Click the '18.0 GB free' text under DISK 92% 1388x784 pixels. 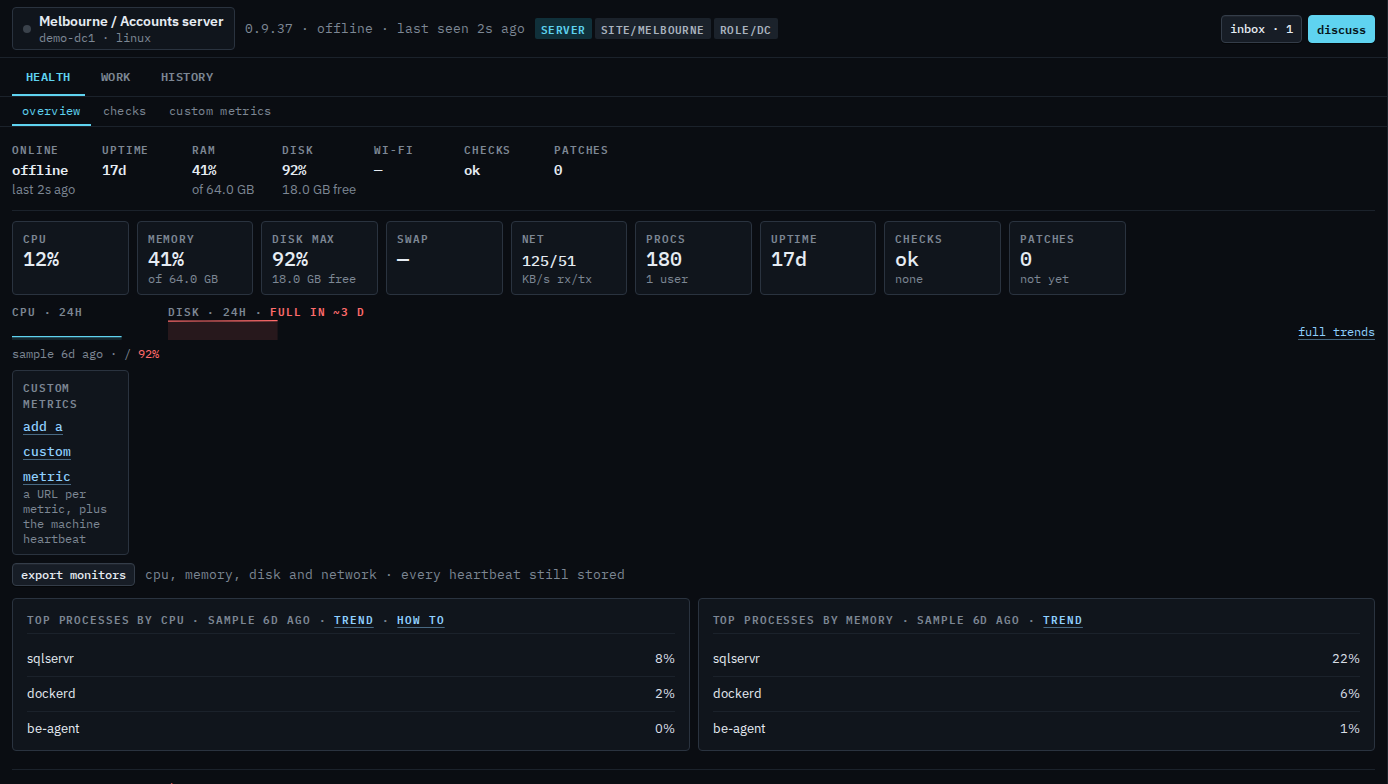[x=319, y=189]
